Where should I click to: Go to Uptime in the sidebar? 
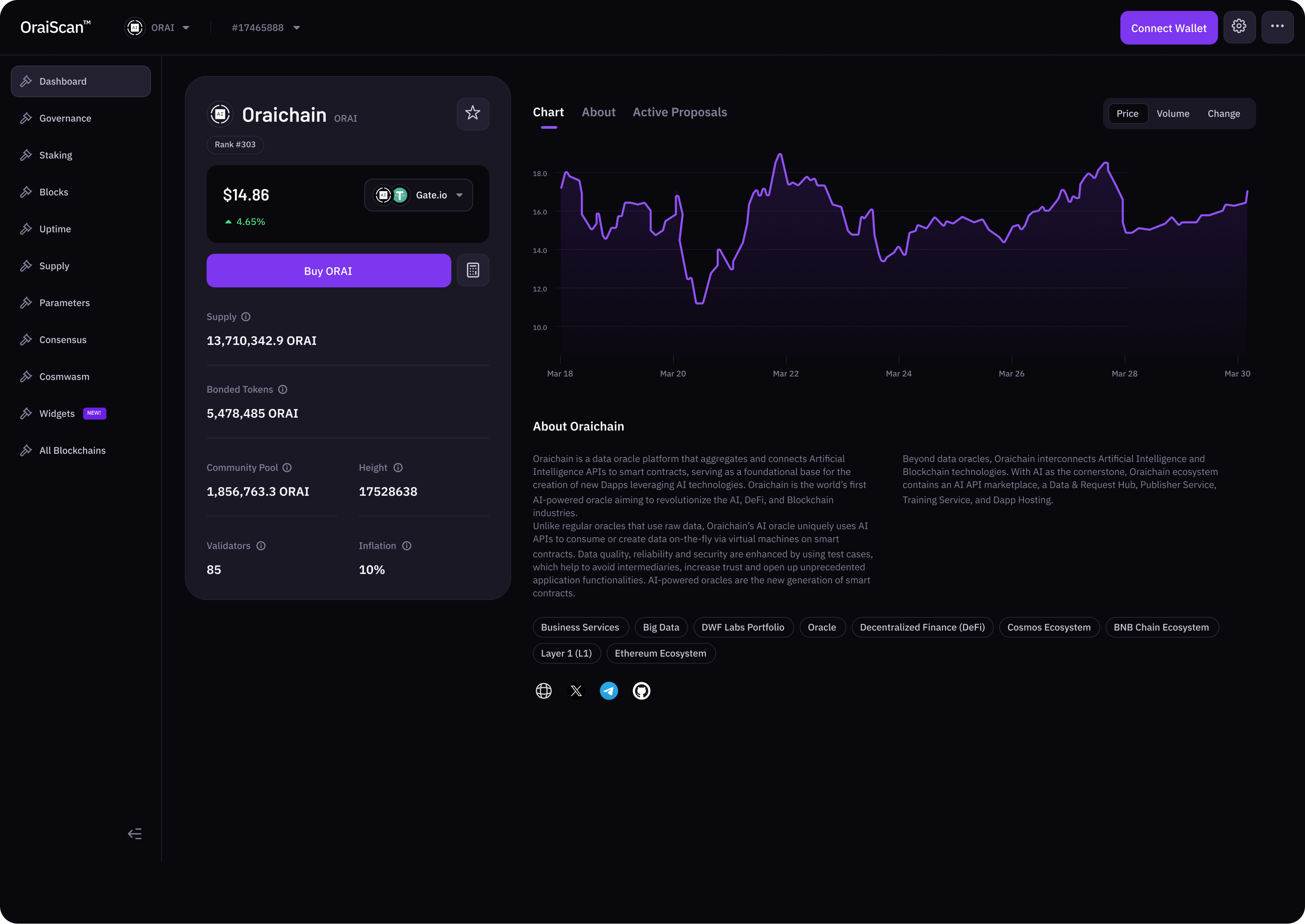coord(81,229)
